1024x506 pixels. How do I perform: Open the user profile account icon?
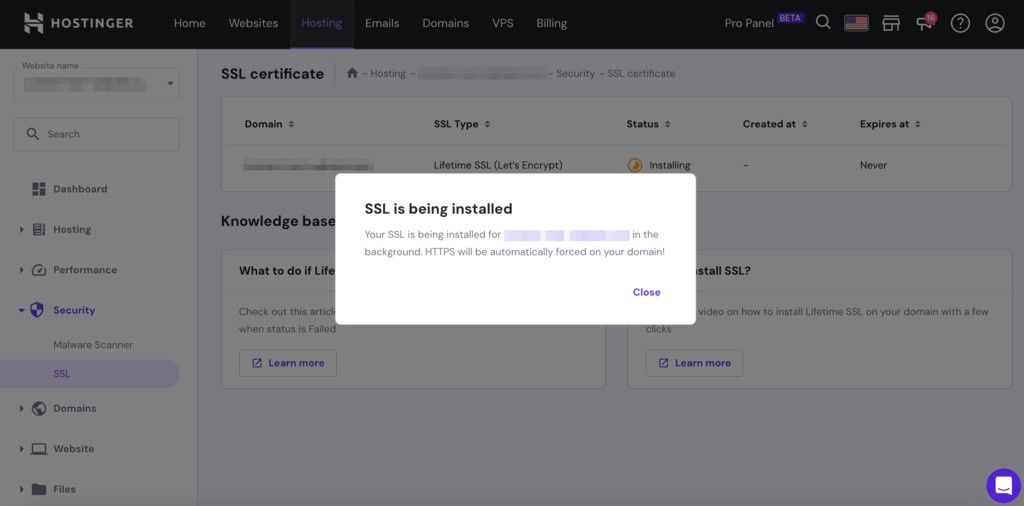point(995,24)
